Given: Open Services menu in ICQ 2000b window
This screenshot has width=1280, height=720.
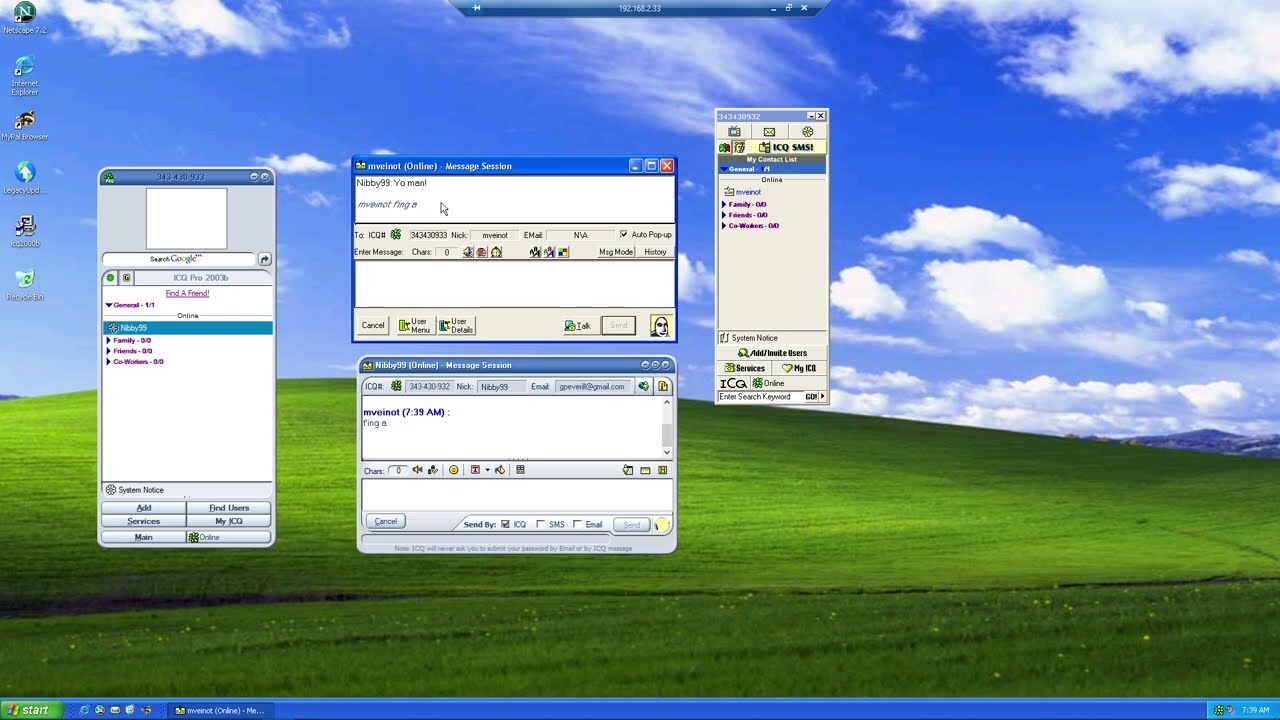Looking at the screenshot, I should click(x=745, y=368).
